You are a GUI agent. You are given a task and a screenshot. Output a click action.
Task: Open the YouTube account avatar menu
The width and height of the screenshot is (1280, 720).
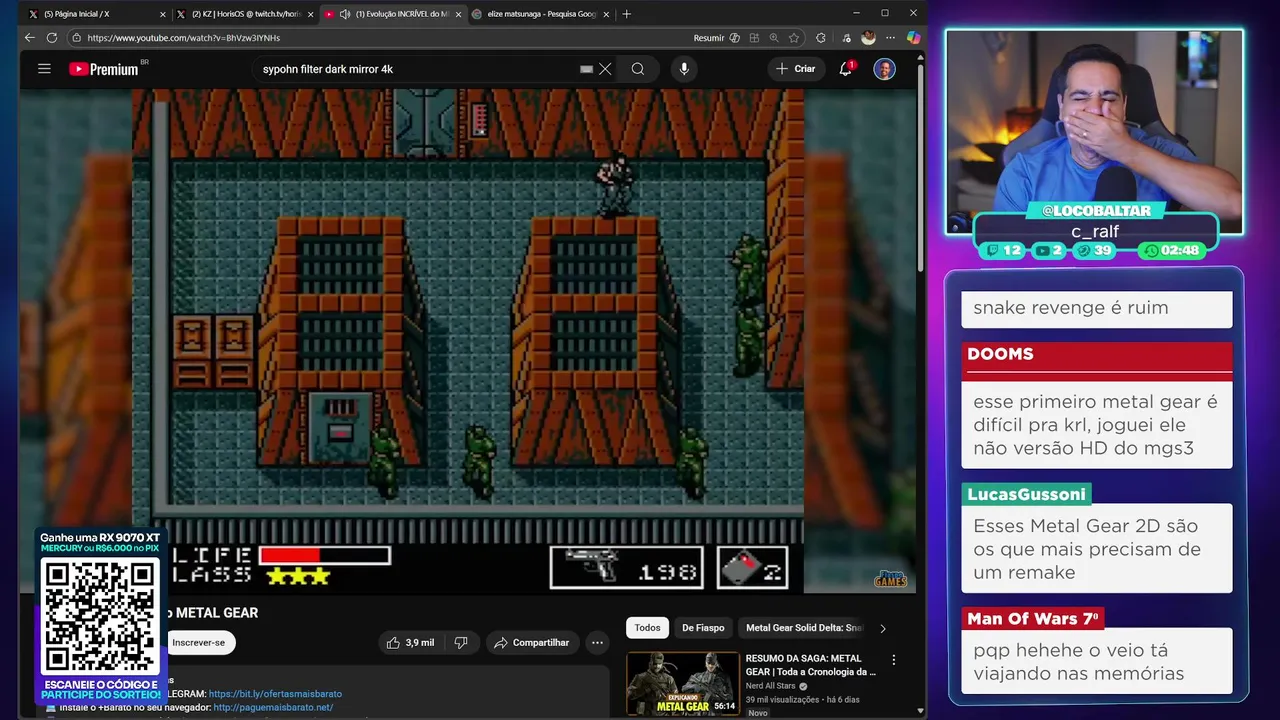pos(884,69)
